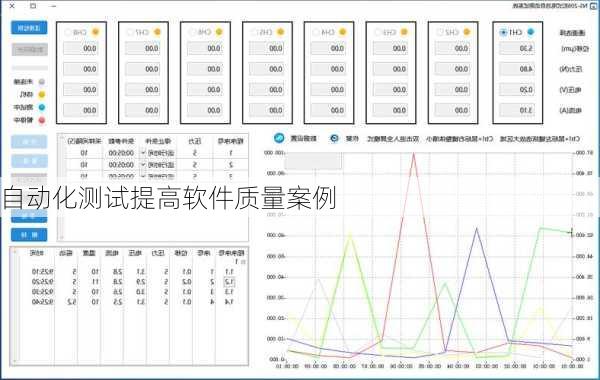600x380 pixels.
Task: Click the yellow status indicator of CH8
Action: [95, 32]
